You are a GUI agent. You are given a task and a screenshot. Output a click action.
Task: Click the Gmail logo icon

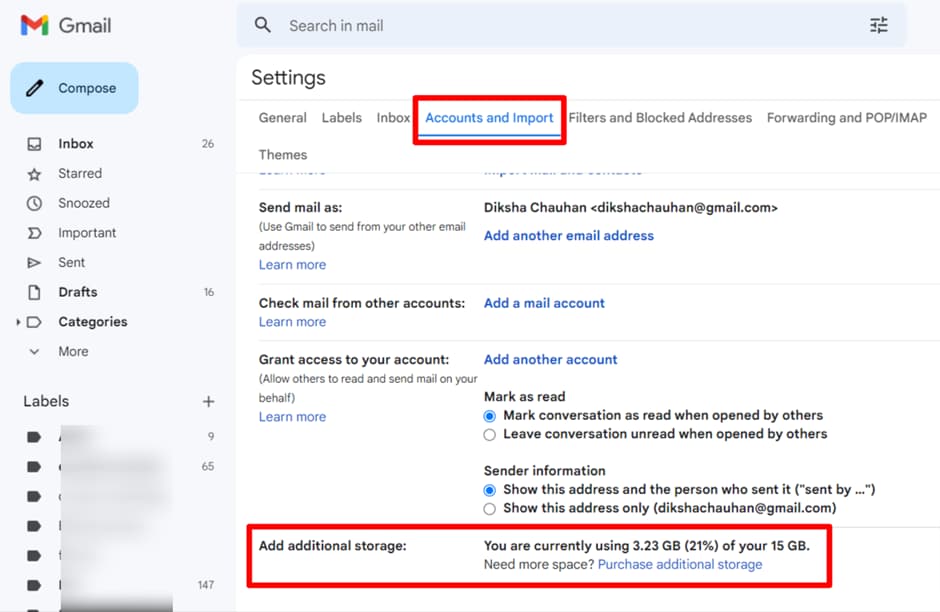(x=34, y=25)
